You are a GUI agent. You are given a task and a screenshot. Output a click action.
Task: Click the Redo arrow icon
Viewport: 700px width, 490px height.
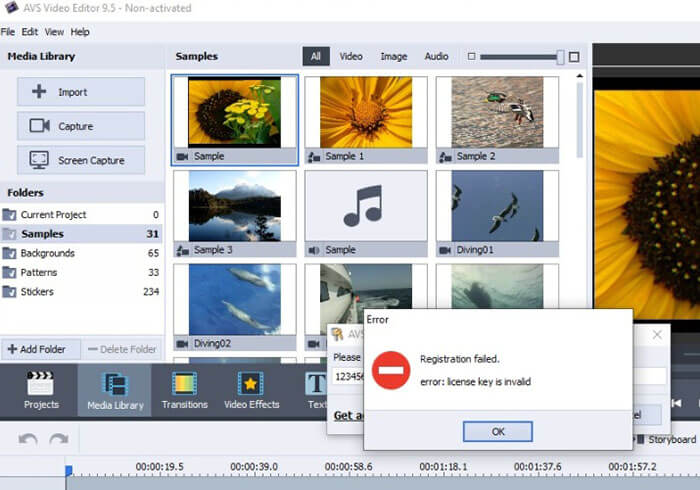pyautogui.click(x=58, y=439)
